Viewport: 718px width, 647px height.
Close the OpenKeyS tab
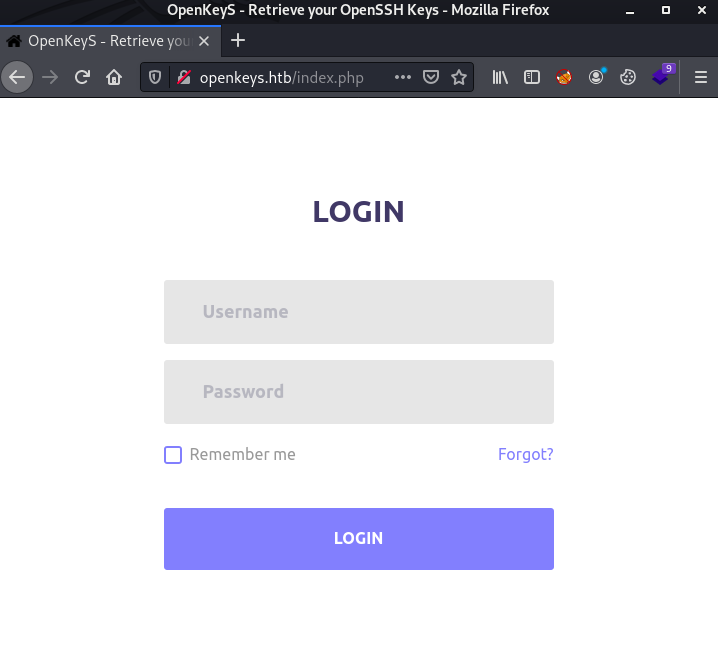click(204, 41)
